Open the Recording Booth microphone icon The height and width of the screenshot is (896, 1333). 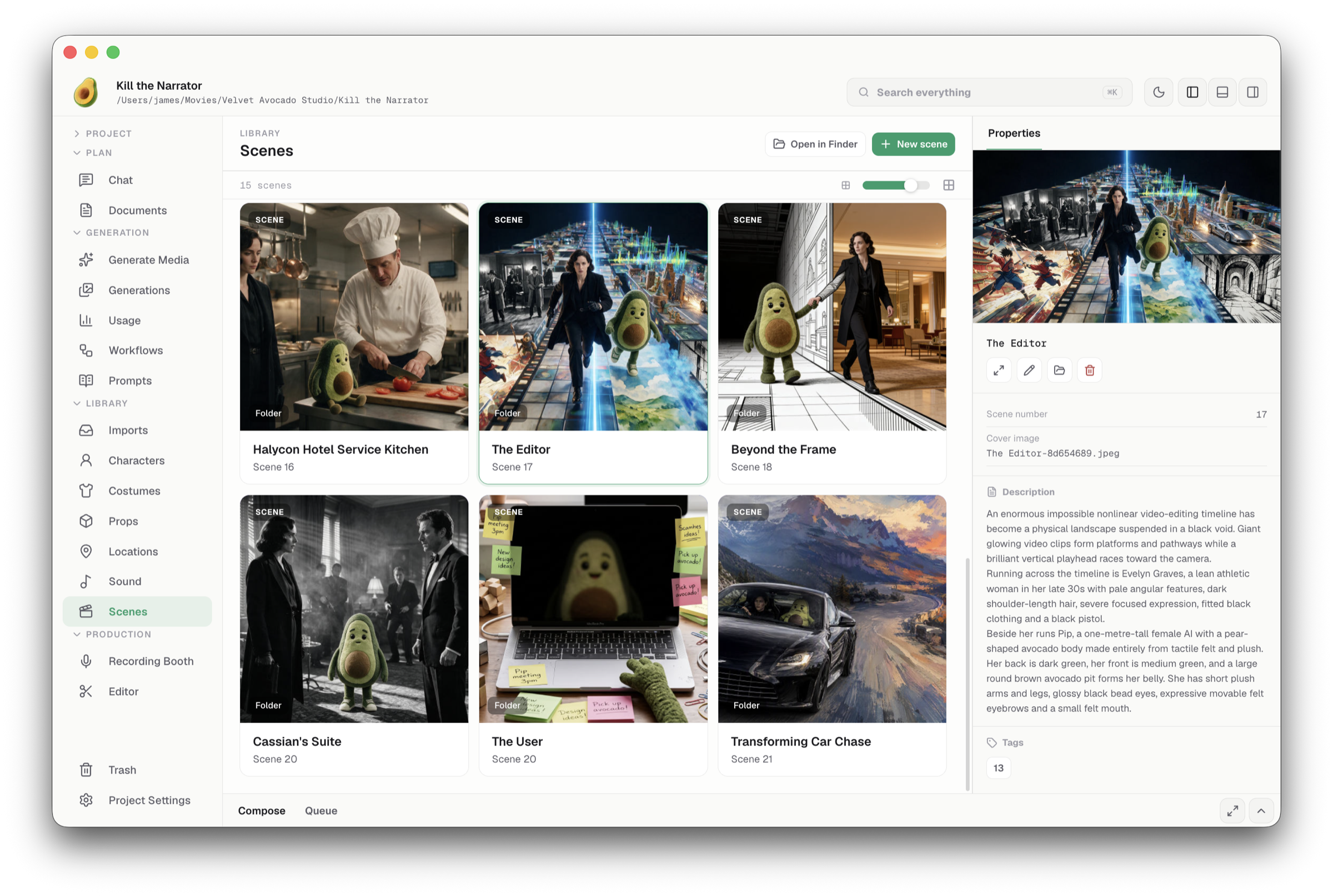86,661
